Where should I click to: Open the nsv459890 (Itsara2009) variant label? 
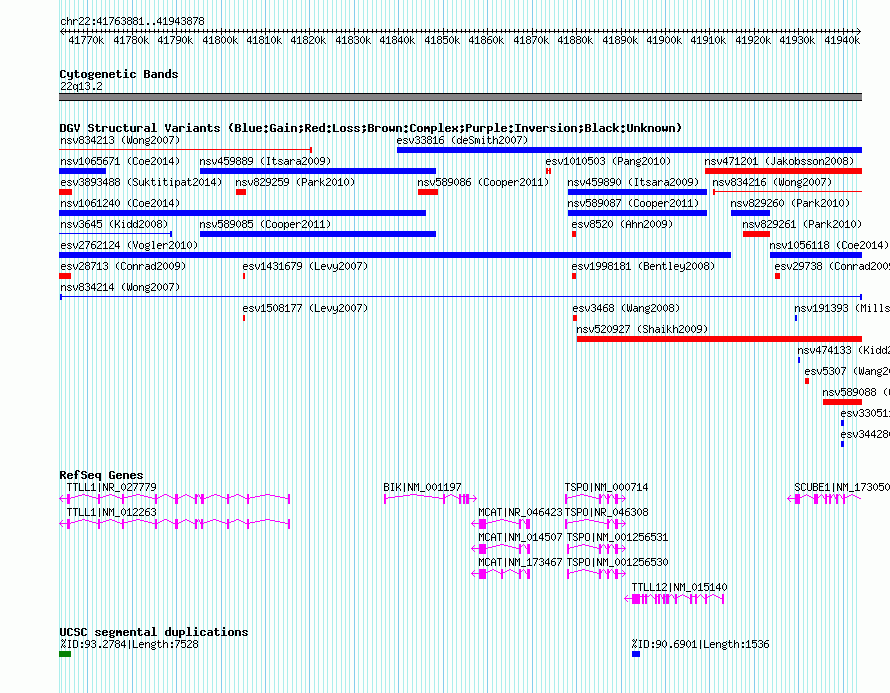(x=633, y=182)
